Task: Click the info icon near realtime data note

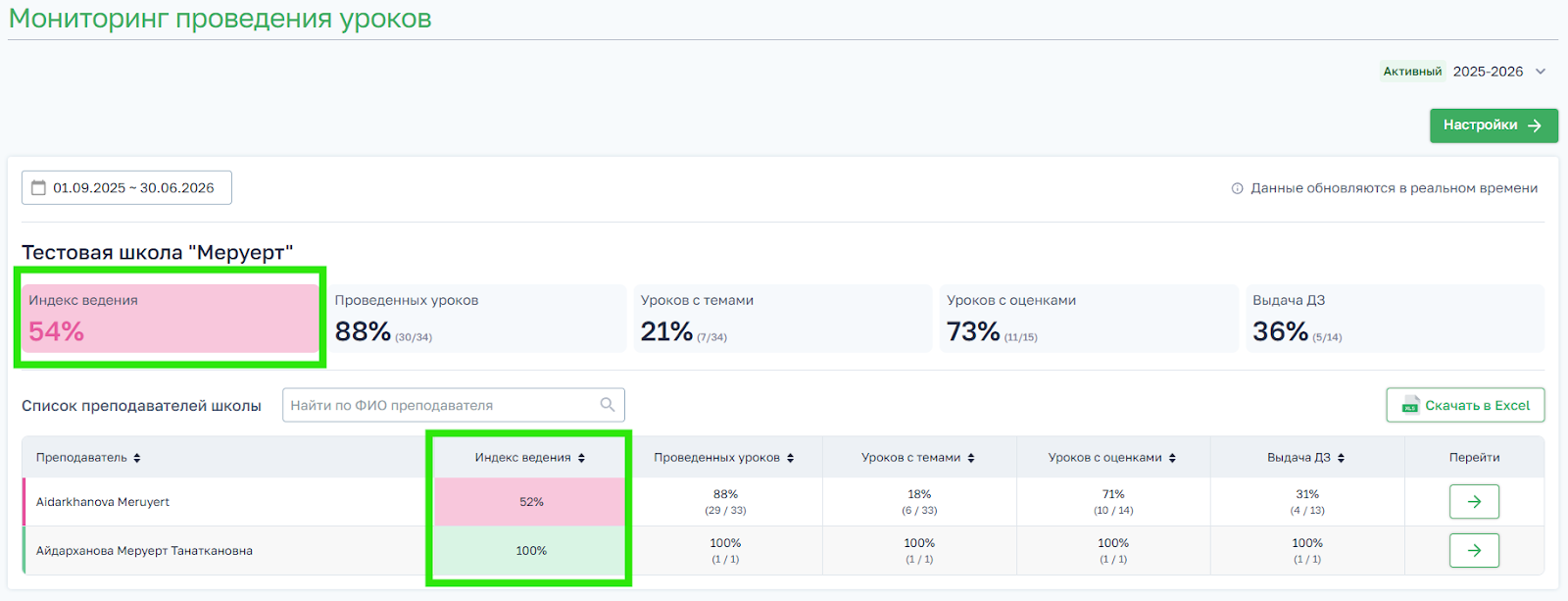Action: point(1237,188)
